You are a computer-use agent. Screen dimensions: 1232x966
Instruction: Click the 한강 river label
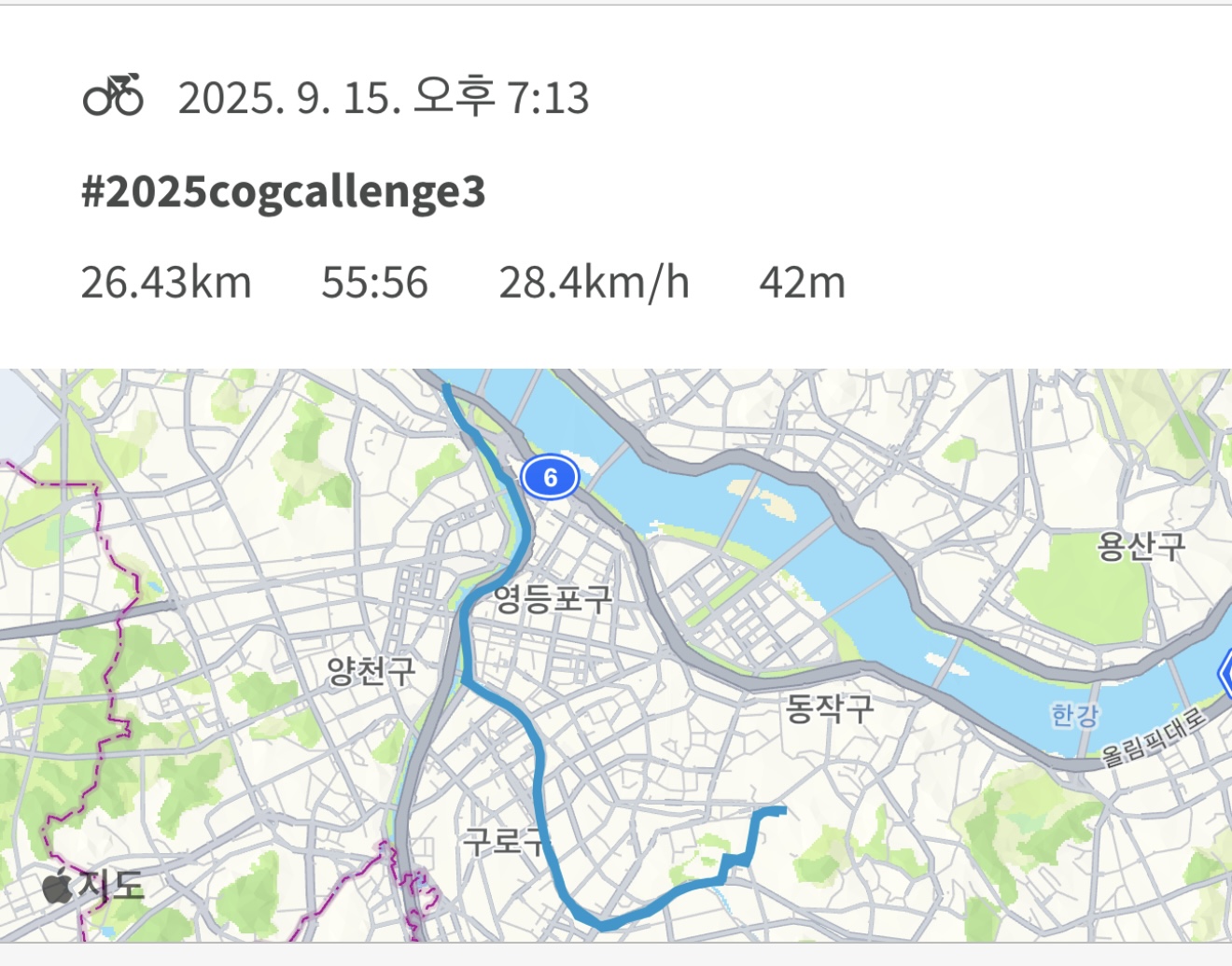(x=1075, y=715)
